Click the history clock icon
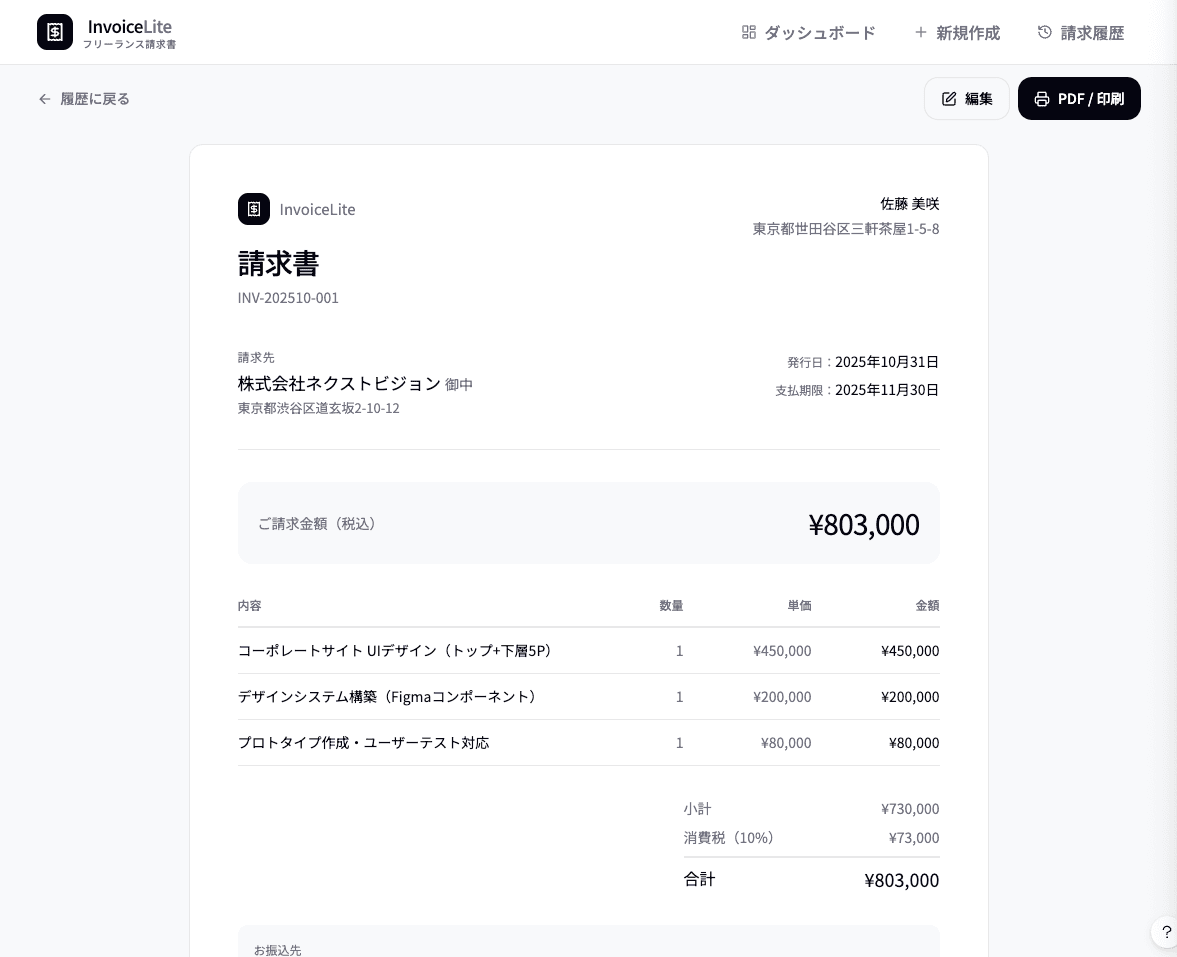Screen dimensions: 1177x957 pos(1045,32)
